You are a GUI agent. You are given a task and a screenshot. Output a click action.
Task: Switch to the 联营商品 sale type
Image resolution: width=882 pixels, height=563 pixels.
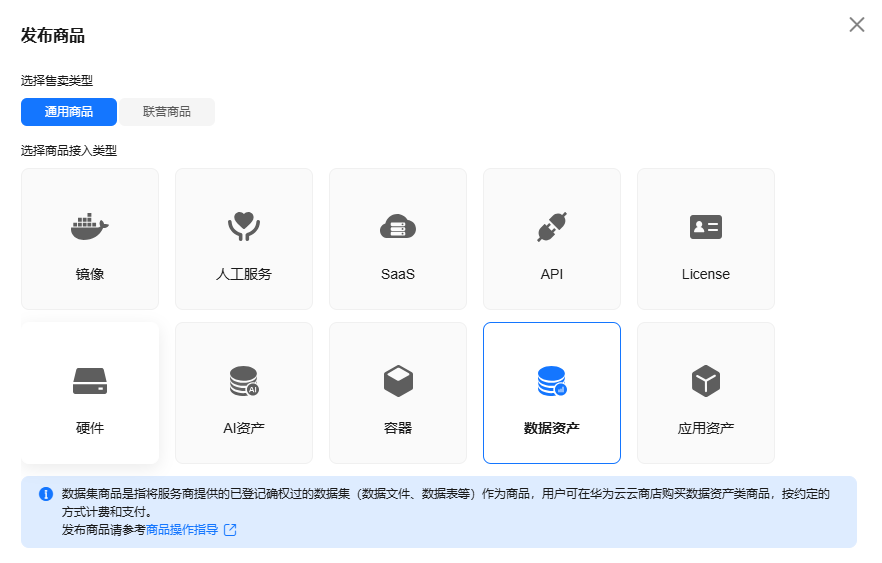pos(166,112)
